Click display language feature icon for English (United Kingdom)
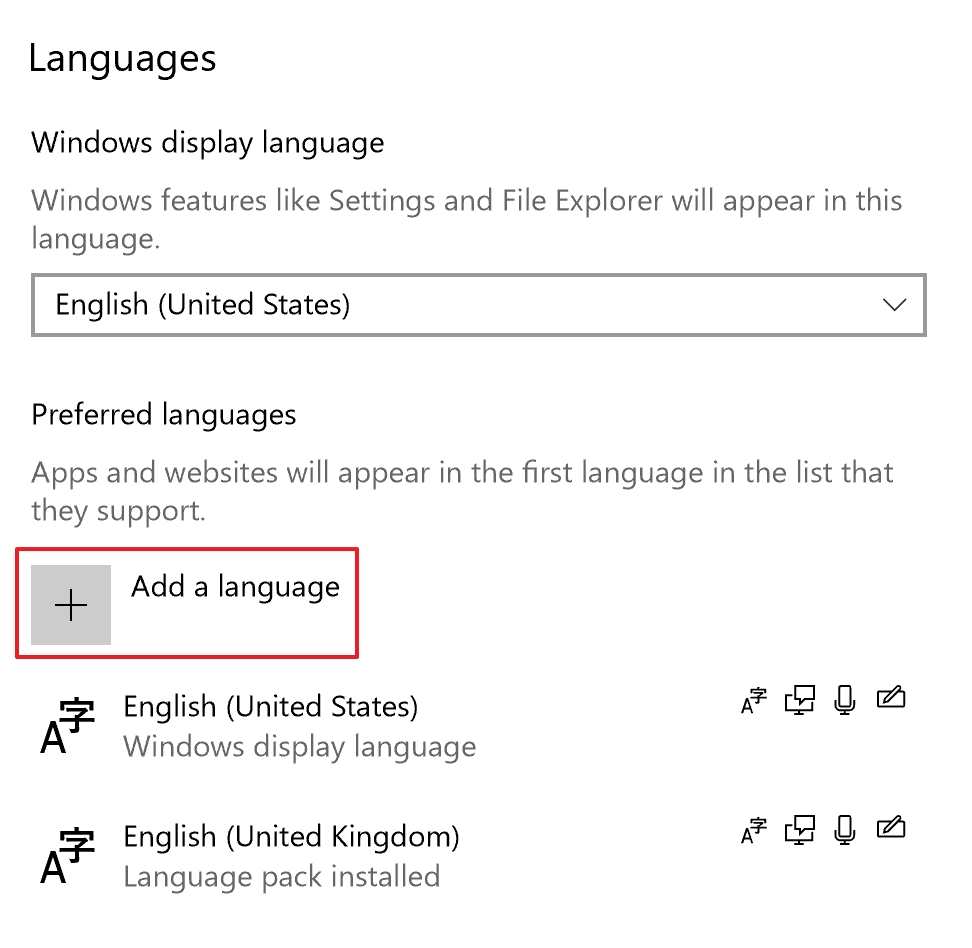The height and width of the screenshot is (948, 972). [x=754, y=830]
